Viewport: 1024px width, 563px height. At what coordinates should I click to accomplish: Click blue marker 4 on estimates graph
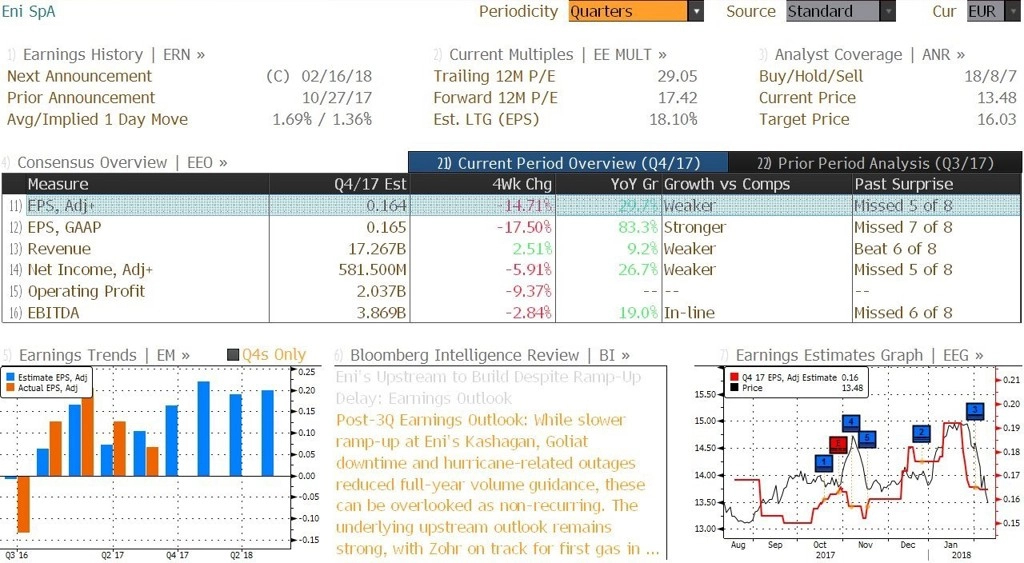(851, 423)
